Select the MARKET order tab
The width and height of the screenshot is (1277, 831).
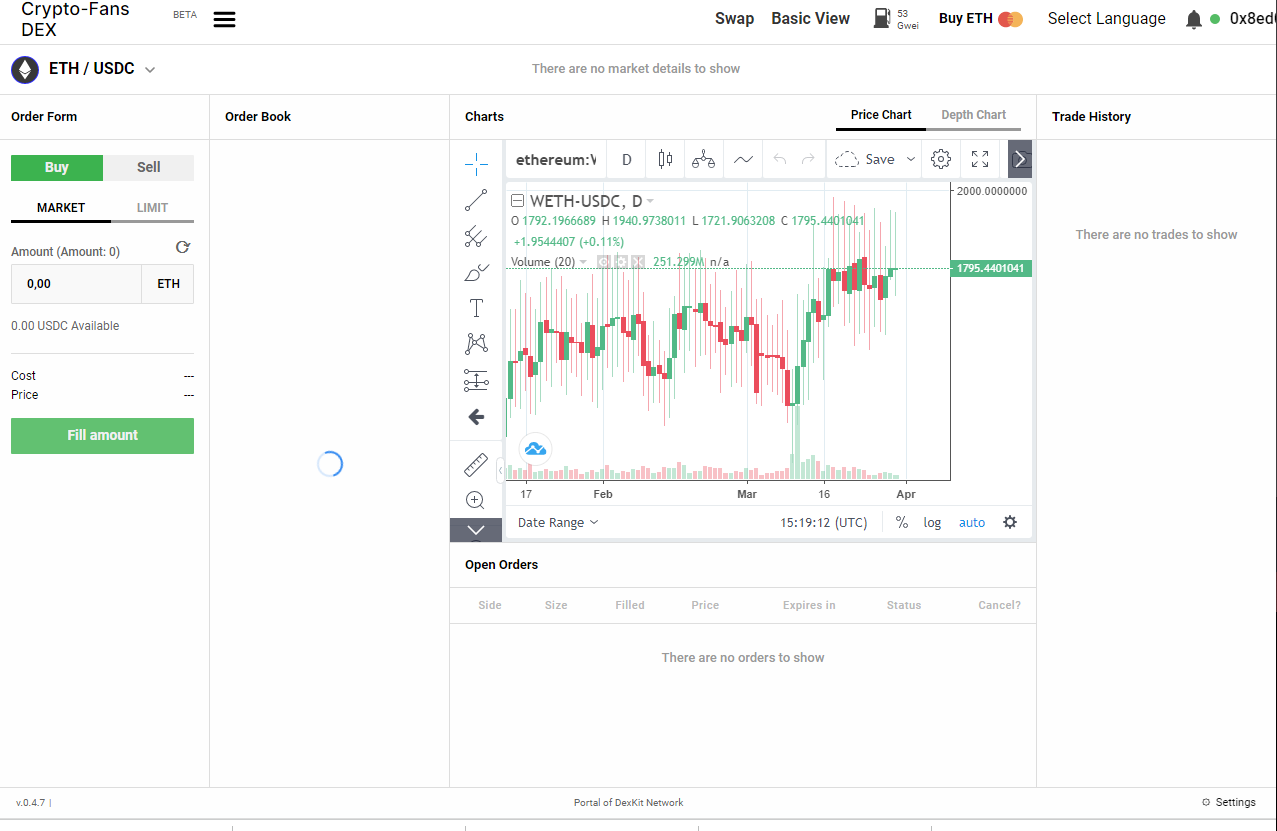tap(61, 208)
